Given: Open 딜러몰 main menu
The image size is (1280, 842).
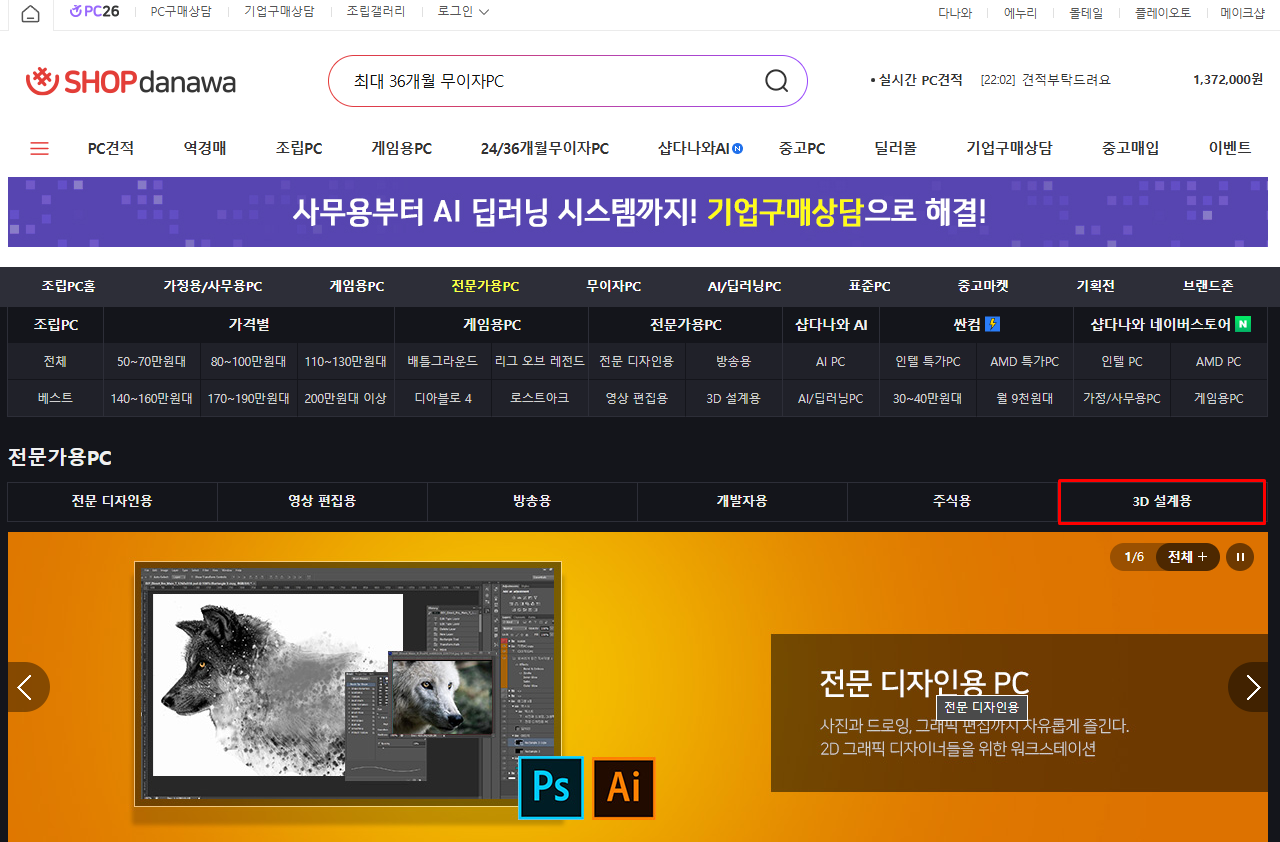Looking at the screenshot, I should (x=896, y=148).
